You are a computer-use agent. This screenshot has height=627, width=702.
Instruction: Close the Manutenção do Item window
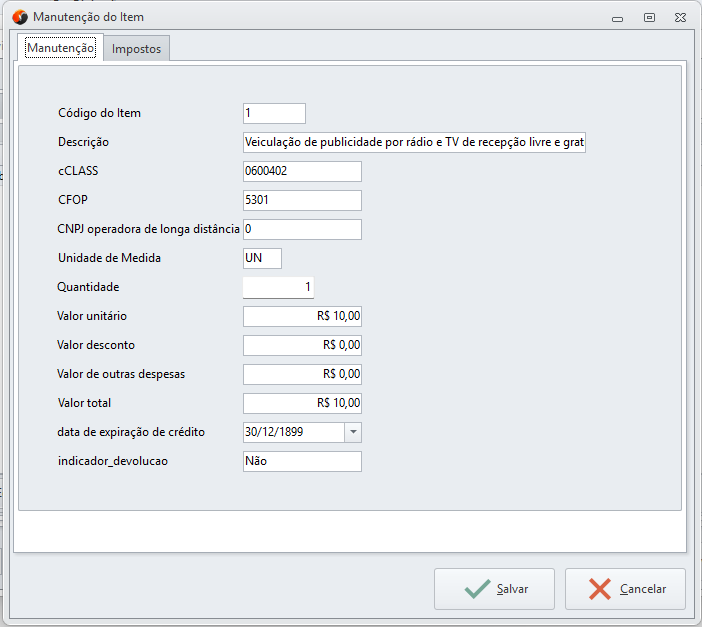680,17
